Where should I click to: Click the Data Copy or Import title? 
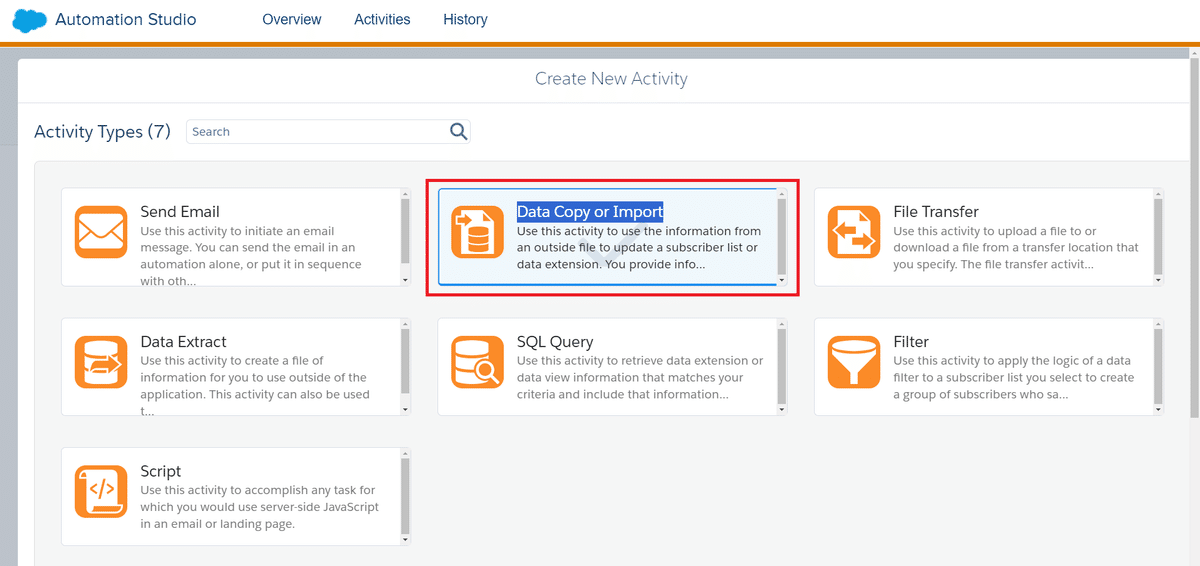coord(590,212)
